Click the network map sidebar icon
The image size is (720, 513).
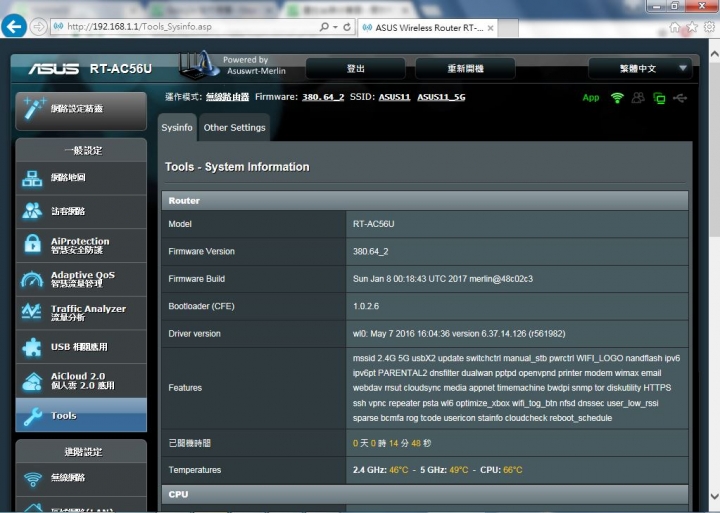point(32,178)
